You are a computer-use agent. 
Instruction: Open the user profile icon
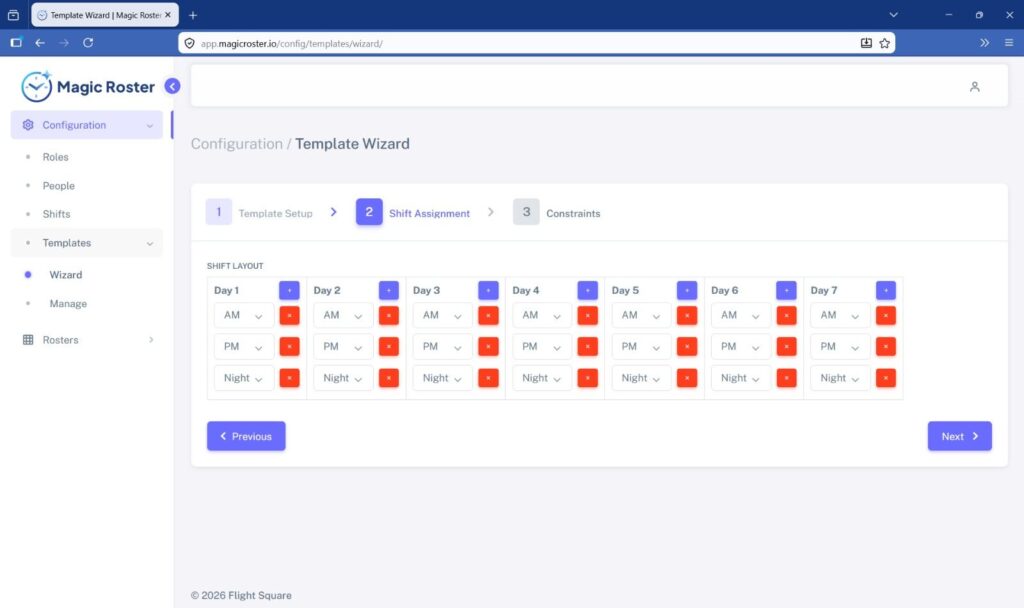point(974,87)
